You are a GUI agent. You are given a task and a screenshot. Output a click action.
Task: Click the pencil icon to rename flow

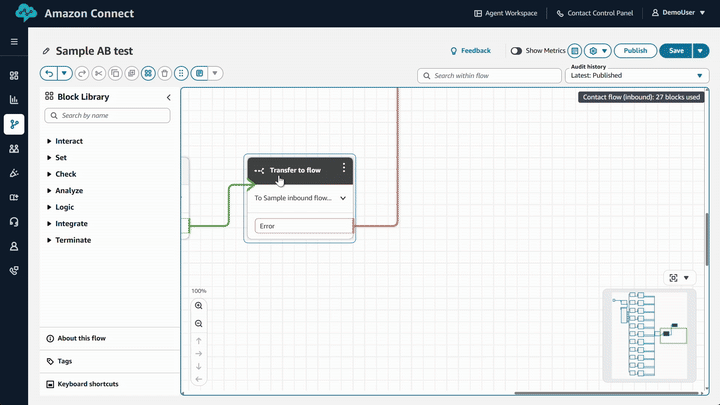pos(46,51)
